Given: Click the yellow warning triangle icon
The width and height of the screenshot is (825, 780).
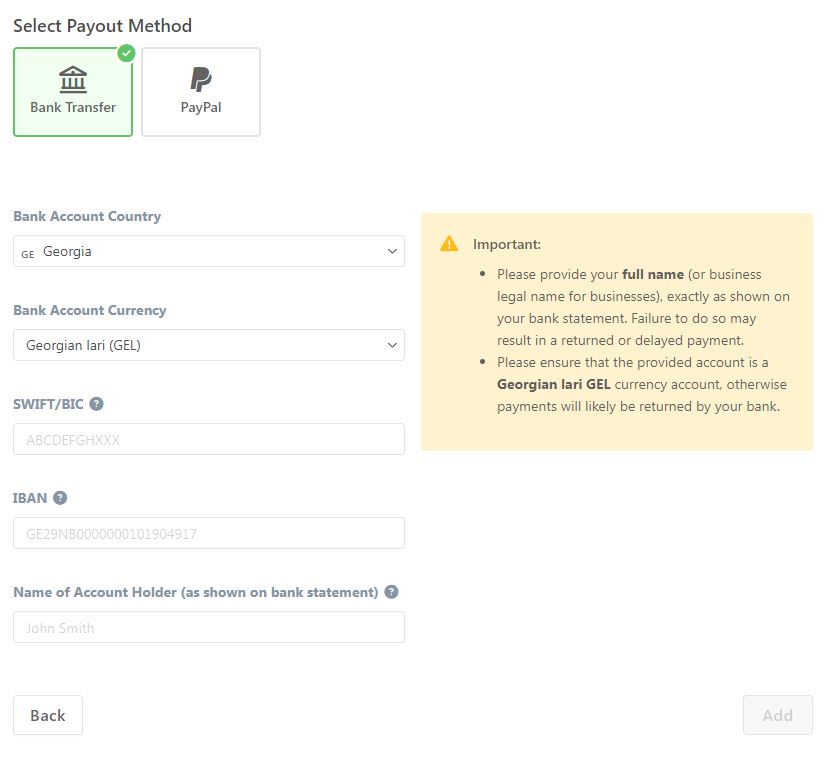Looking at the screenshot, I should coord(449,244).
